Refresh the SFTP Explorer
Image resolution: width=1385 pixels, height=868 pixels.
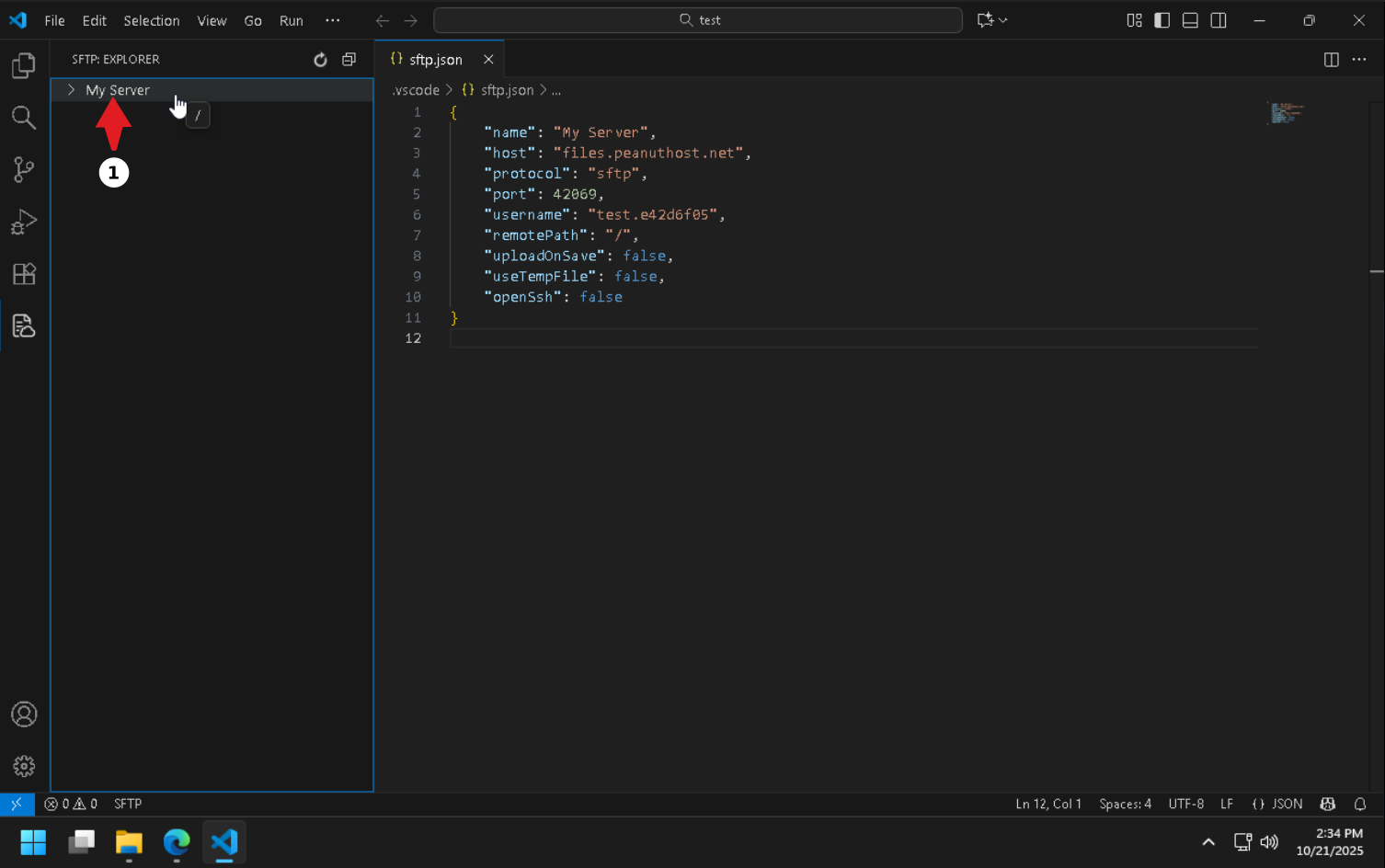click(320, 60)
